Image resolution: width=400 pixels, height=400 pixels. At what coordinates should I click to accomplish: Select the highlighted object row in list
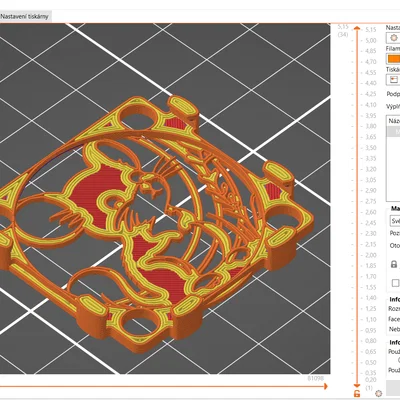pyautogui.click(x=393, y=131)
